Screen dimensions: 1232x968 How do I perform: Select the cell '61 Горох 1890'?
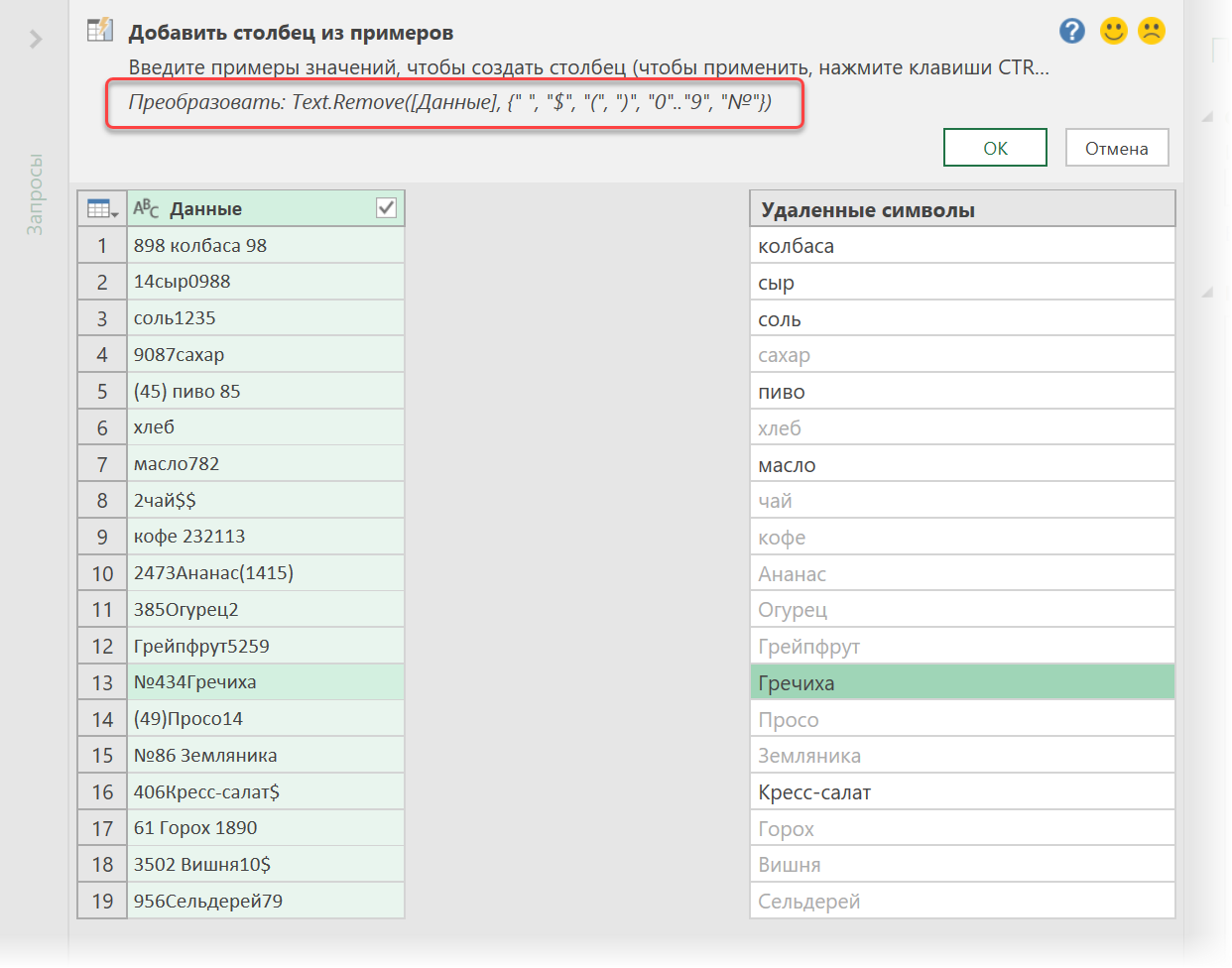[266, 827]
